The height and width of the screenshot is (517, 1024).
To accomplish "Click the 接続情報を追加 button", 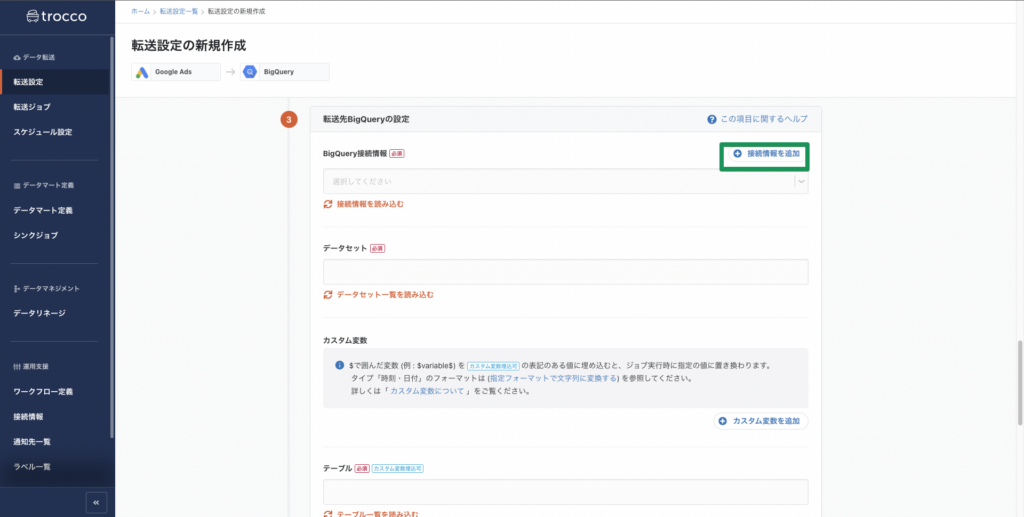I will [x=765, y=155].
